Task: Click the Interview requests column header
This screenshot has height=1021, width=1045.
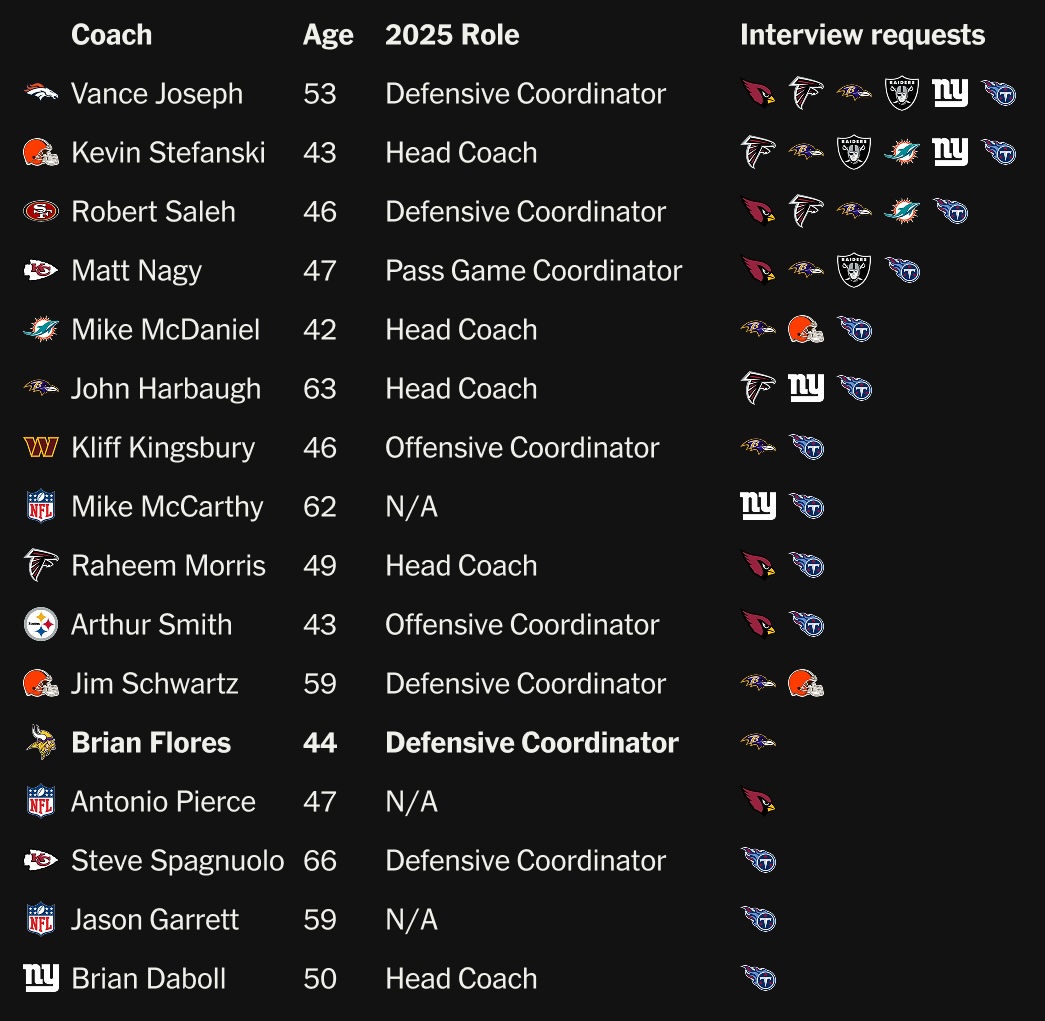Action: click(862, 35)
